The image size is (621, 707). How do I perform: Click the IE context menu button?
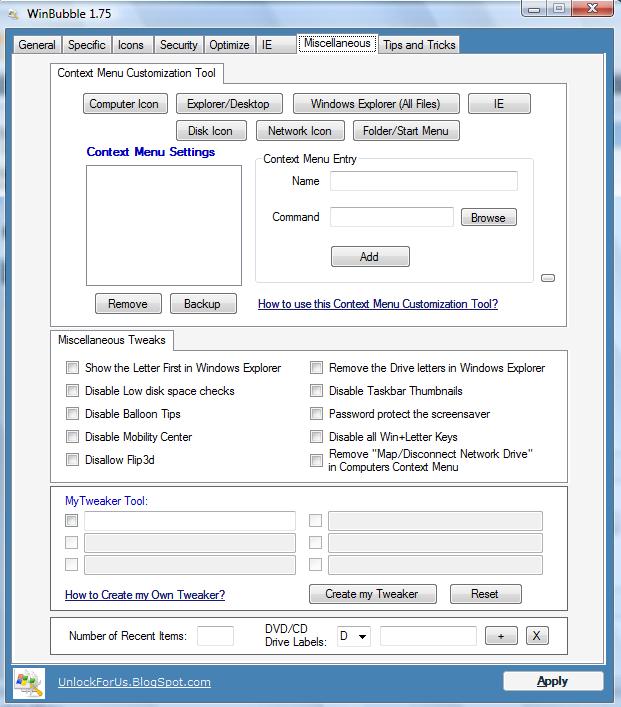pos(499,104)
